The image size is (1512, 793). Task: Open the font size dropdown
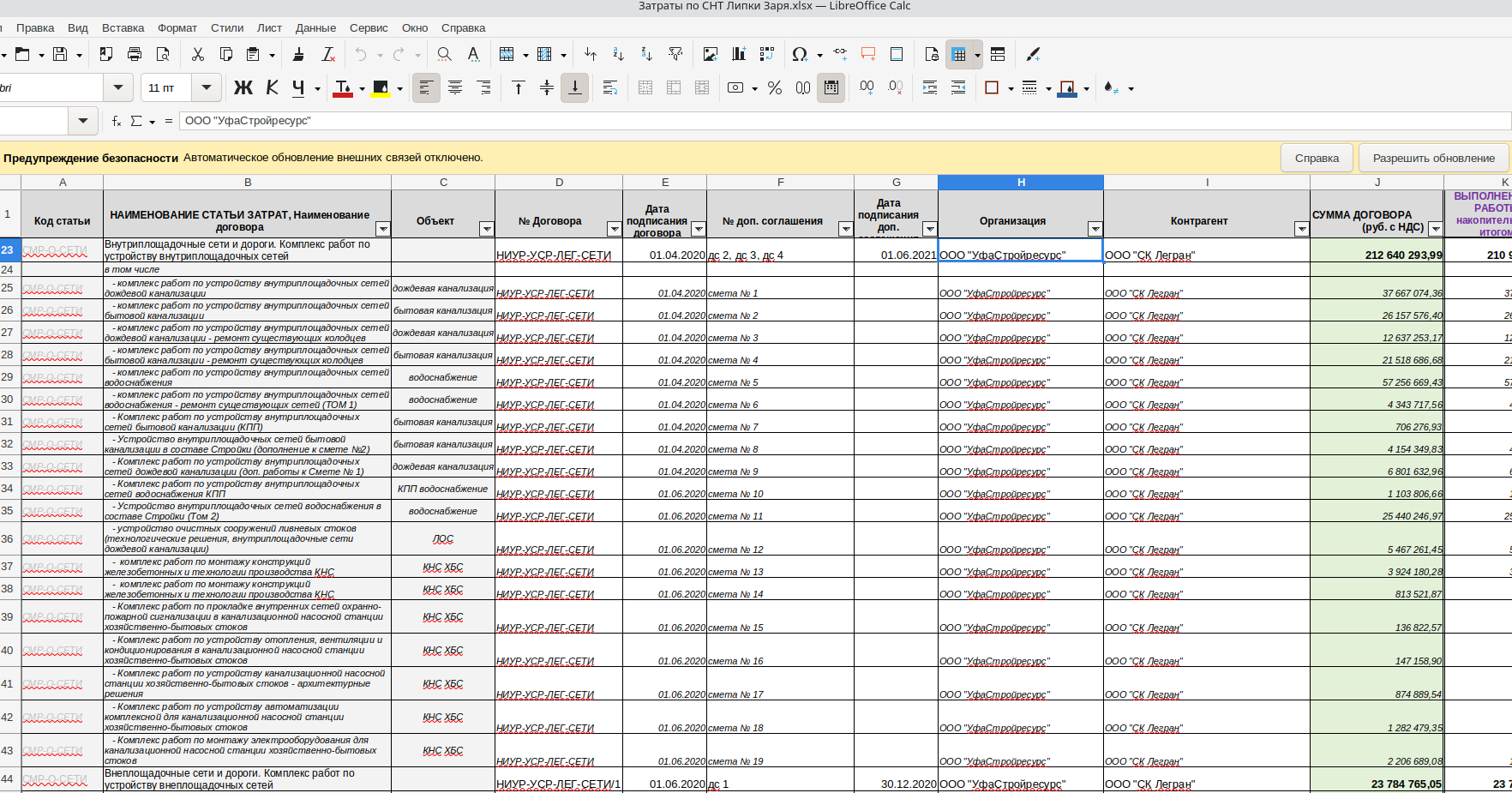tap(206, 87)
